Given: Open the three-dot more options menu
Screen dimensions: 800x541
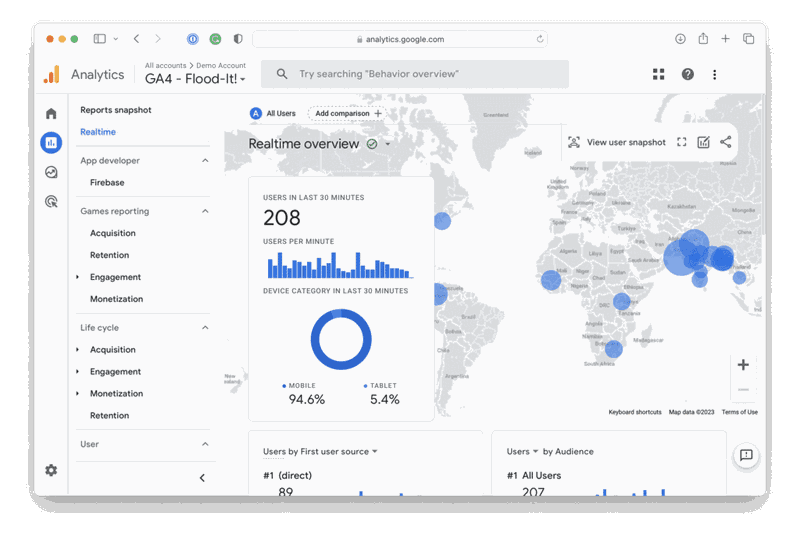Looking at the screenshot, I should (x=714, y=75).
